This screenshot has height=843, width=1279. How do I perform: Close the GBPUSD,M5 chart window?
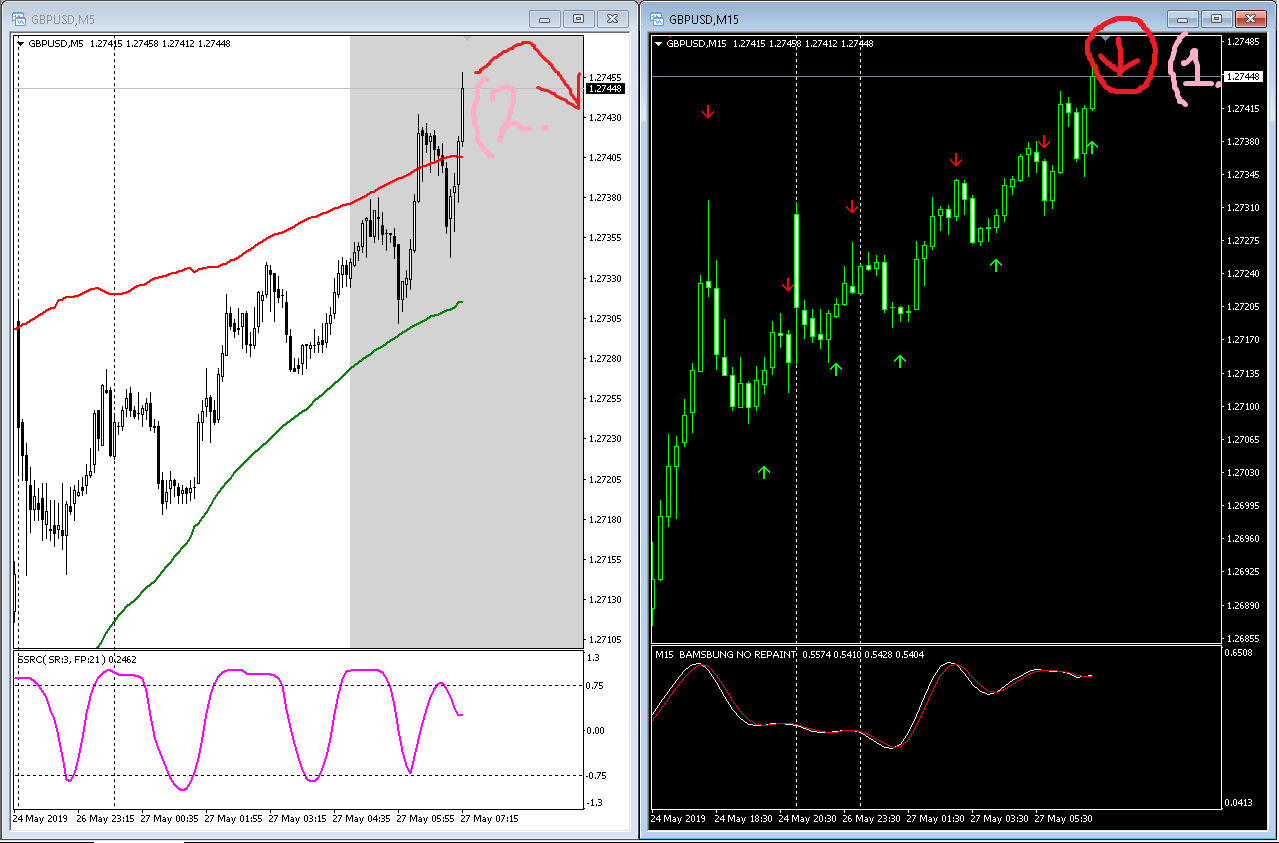[611, 18]
